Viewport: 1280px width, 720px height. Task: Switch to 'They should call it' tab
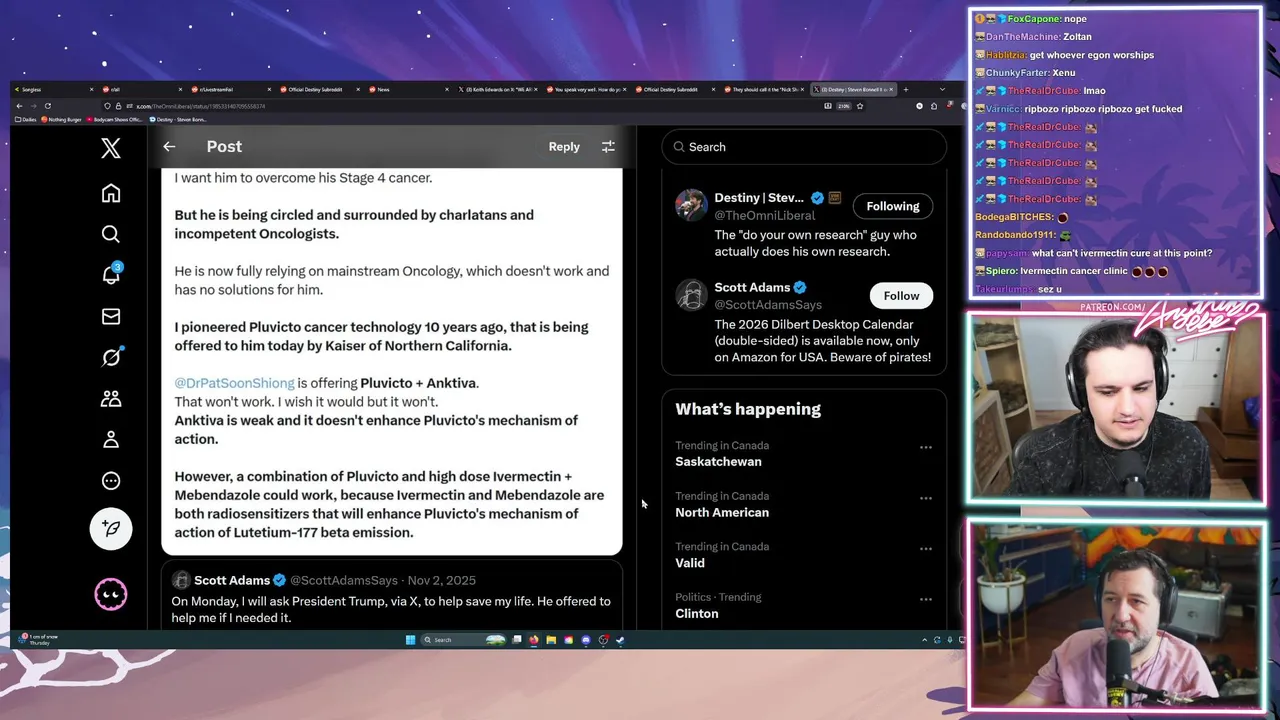pyautogui.click(x=764, y=89)
